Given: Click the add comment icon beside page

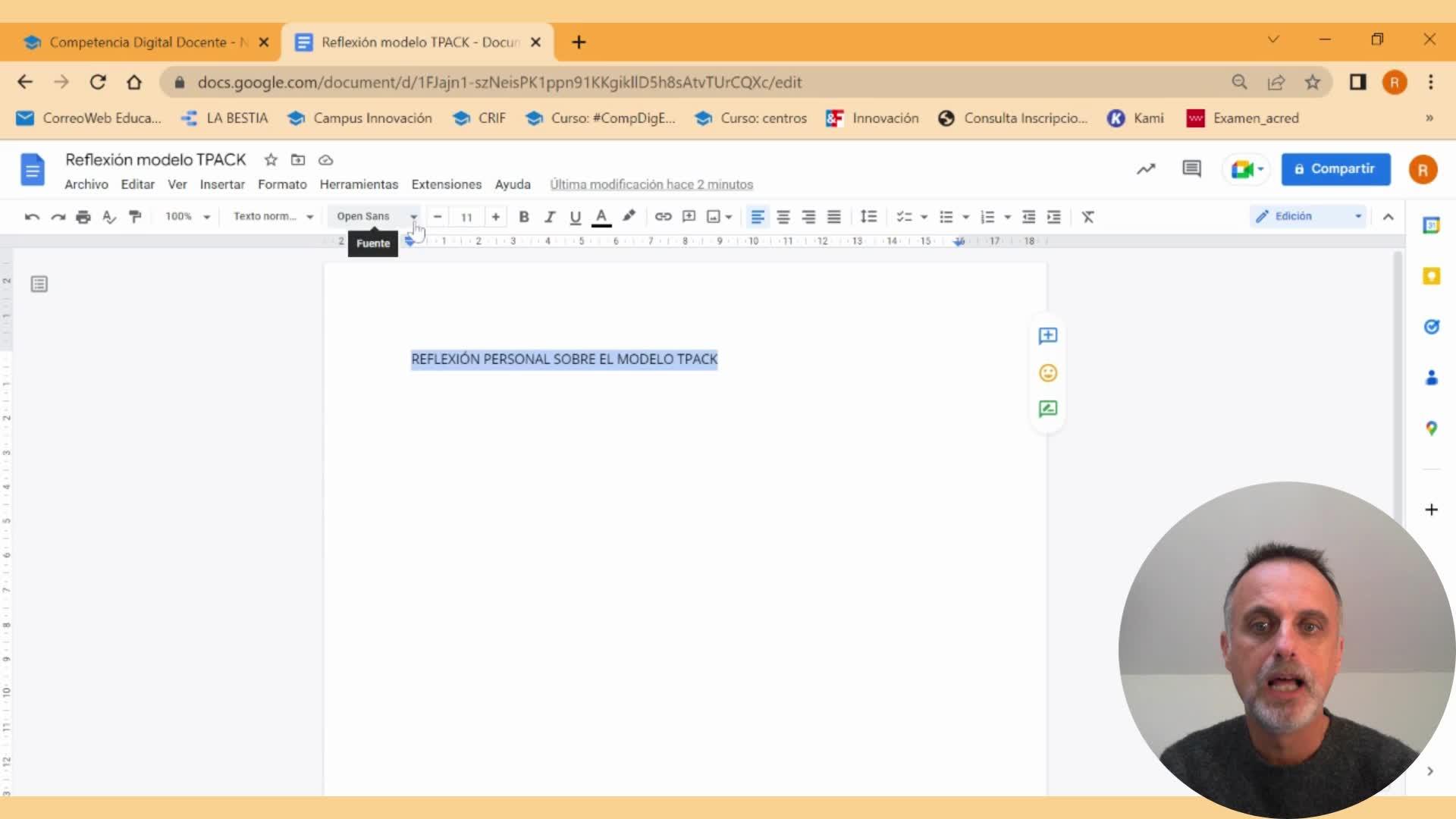Looking at the screenshot, I should pos(1048,336).
